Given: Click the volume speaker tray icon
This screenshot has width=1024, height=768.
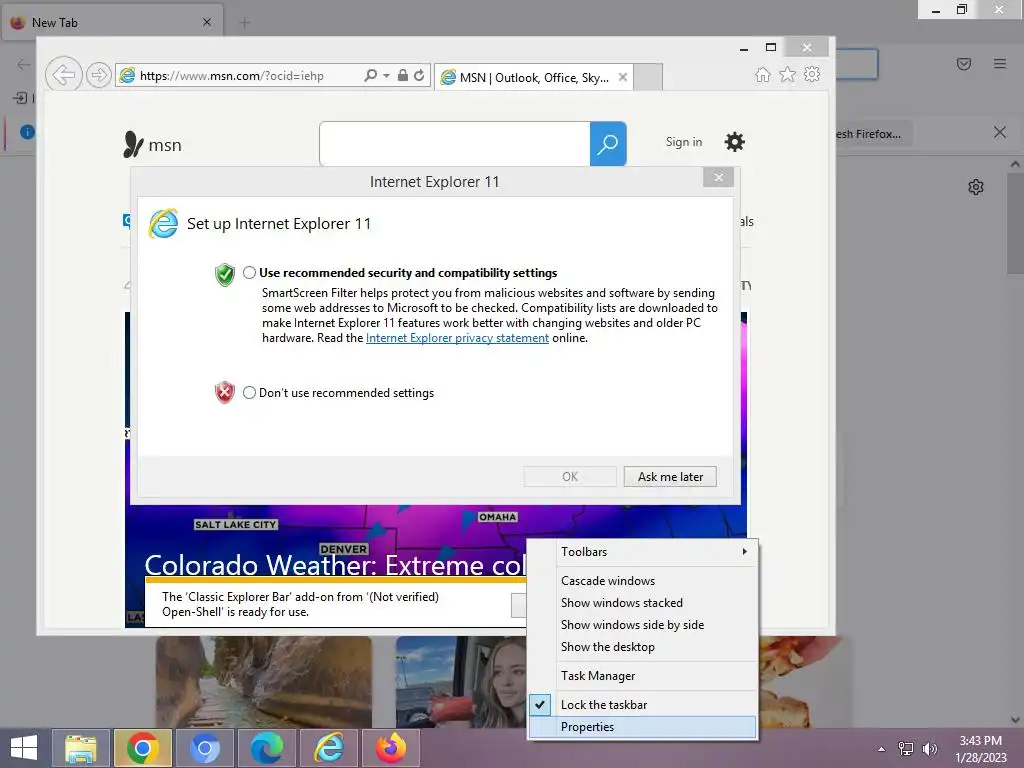Looking at the screenshot, I should pos(930,749).
